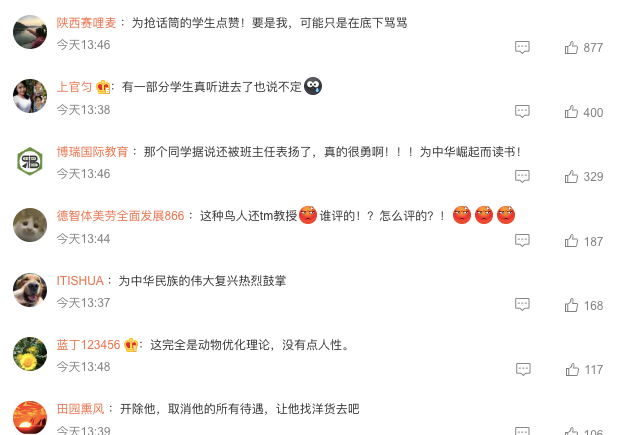Click 上官勾's profile avatar

pyautogui.click(x=30, y=96)
